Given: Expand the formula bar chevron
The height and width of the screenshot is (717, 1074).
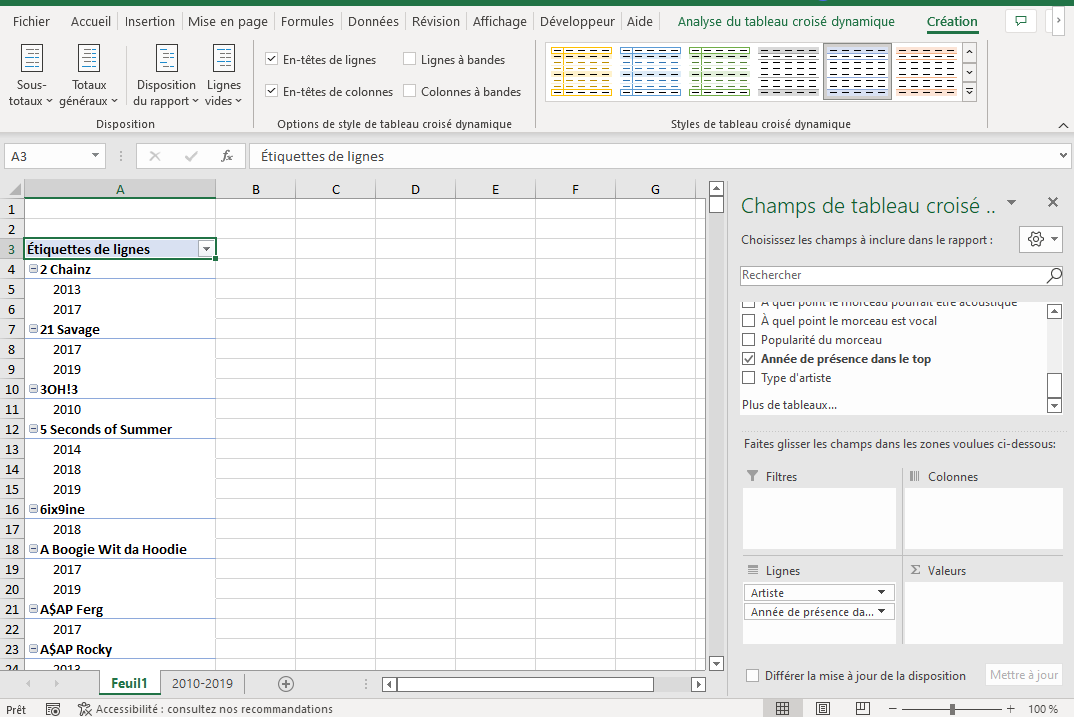Looking at the screenshot, I should tap(1063, 155).
